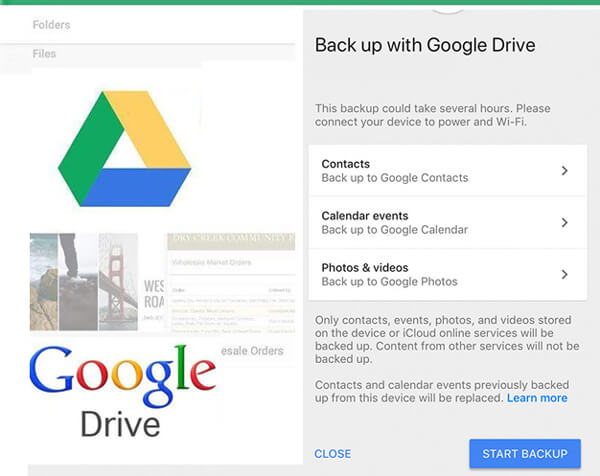Image resolution: width=600 pixels, height=476 pixels.
Task: Click the START BACKUP button
Action: click(525, 453)
